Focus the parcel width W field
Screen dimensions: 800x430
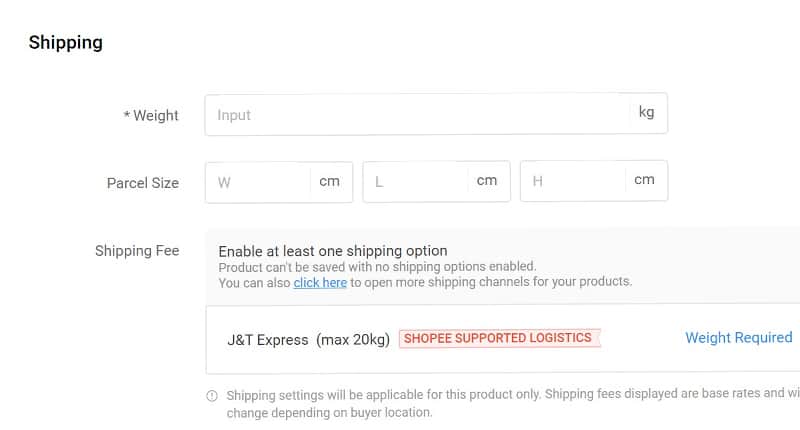(258, 182)
